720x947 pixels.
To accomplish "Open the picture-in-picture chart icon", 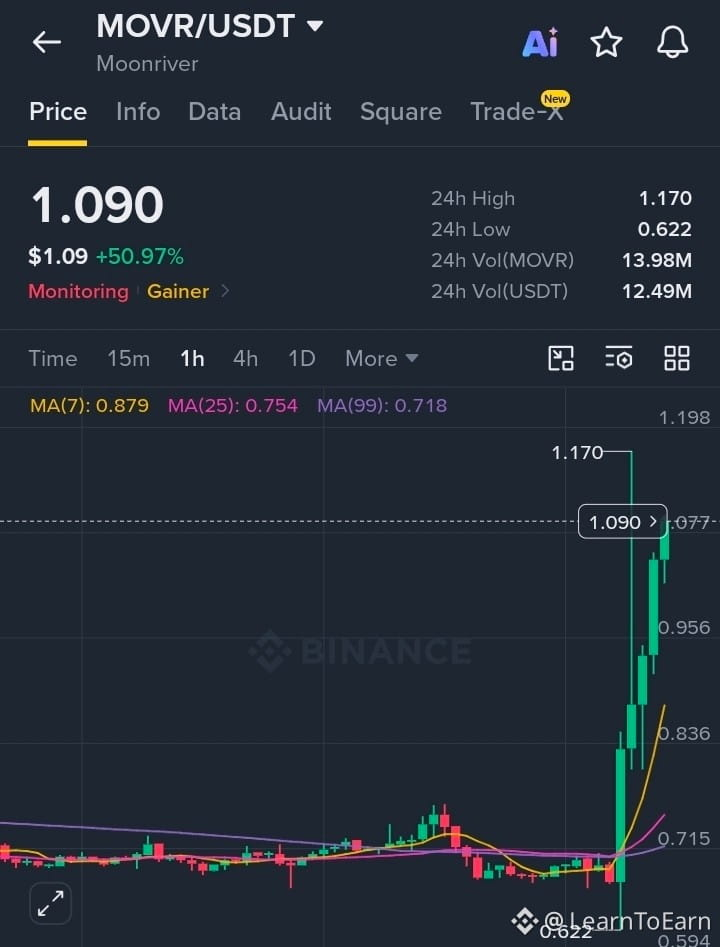I will (561, 358).
